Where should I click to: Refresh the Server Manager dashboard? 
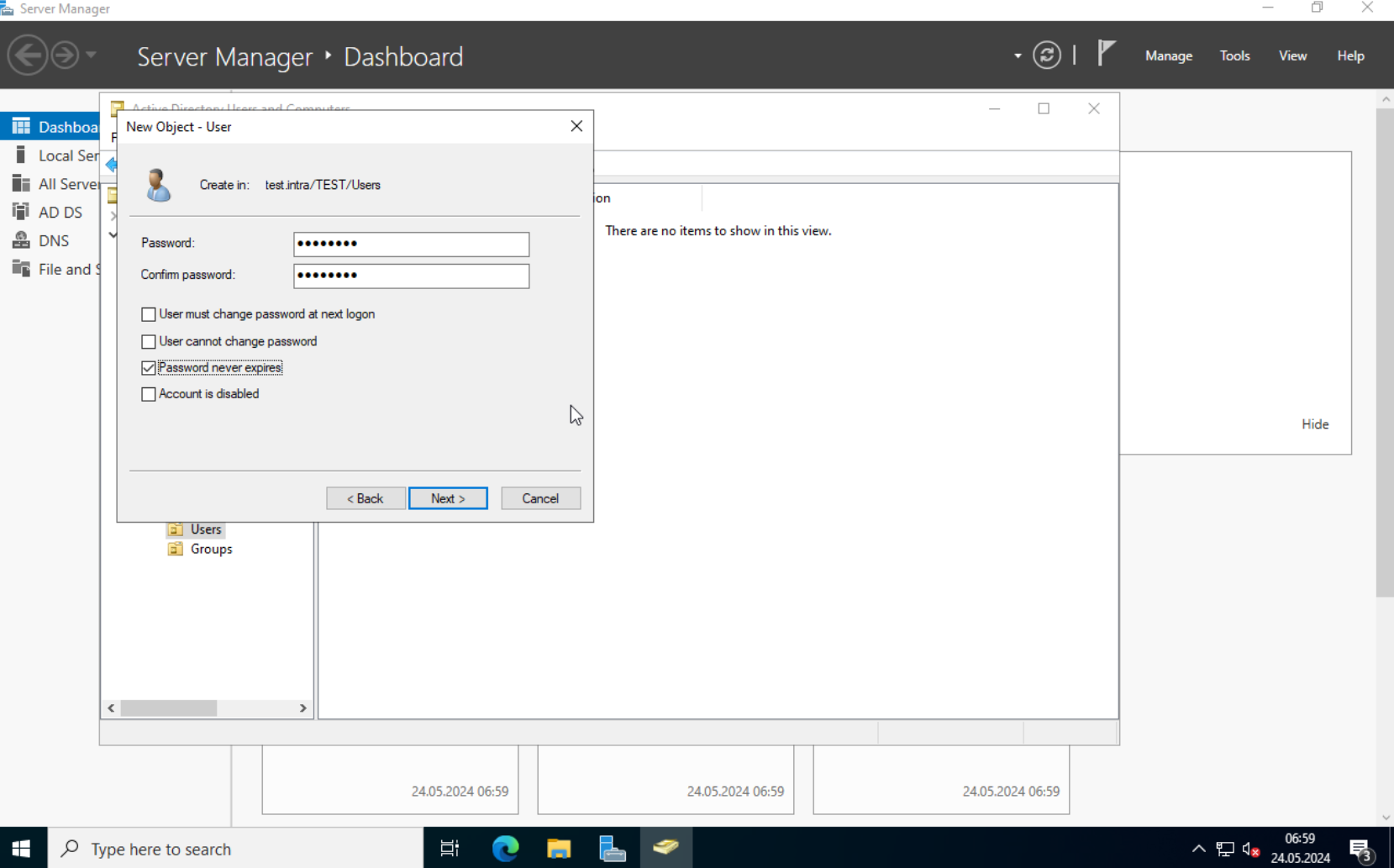[1046, 55]
